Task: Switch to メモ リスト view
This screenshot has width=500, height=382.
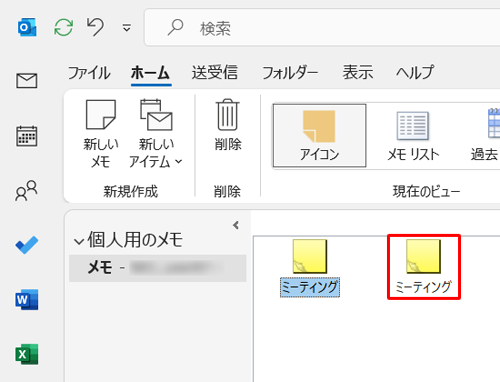Action: [413, 135]
